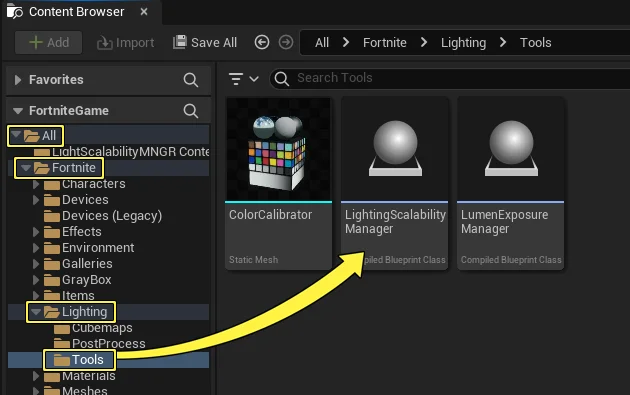Screen dimensions: 630x395
Task: Search within Favorites
Action: 191,80
